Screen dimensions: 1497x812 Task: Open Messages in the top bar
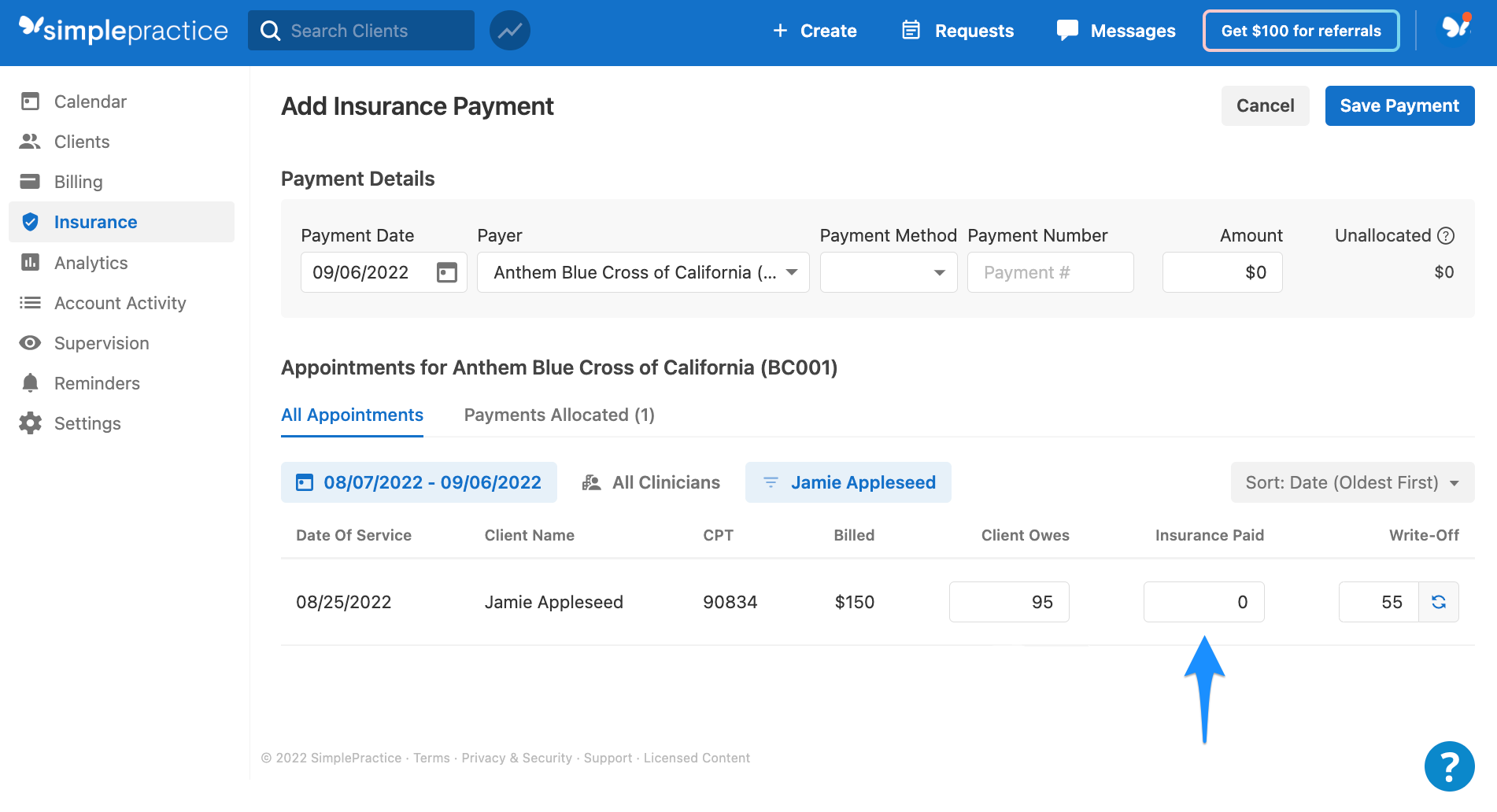[x=1116, y=31]
